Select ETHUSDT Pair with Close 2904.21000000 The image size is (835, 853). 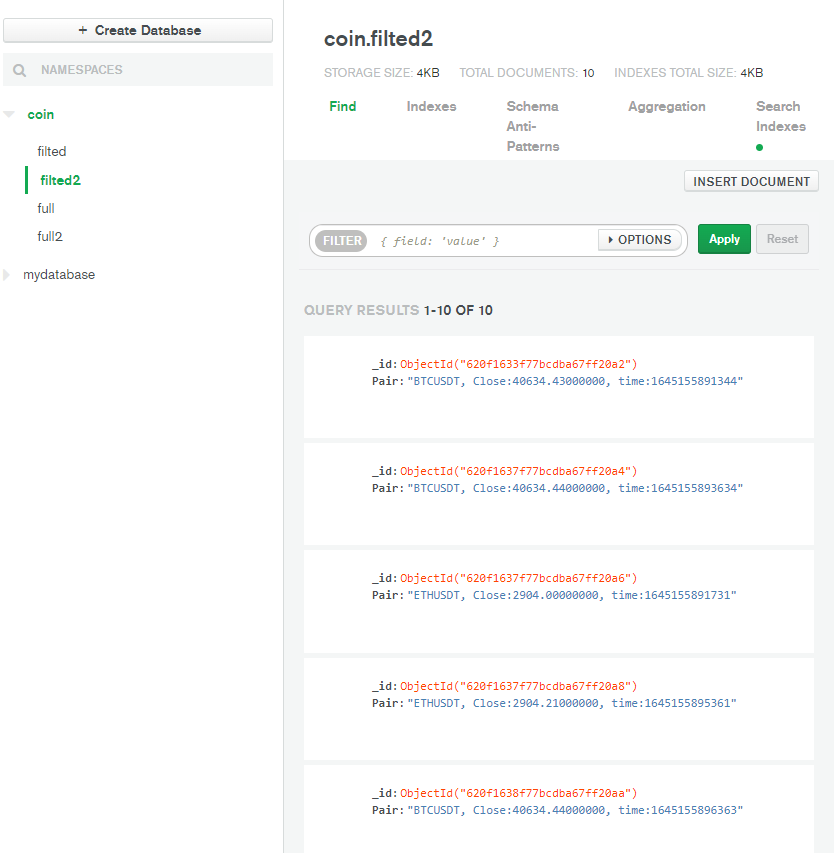[x=572, y=703]
